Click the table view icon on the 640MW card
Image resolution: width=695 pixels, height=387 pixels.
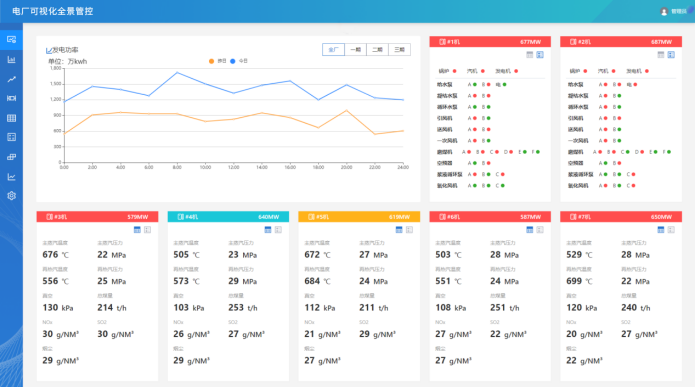coord(268,230)
